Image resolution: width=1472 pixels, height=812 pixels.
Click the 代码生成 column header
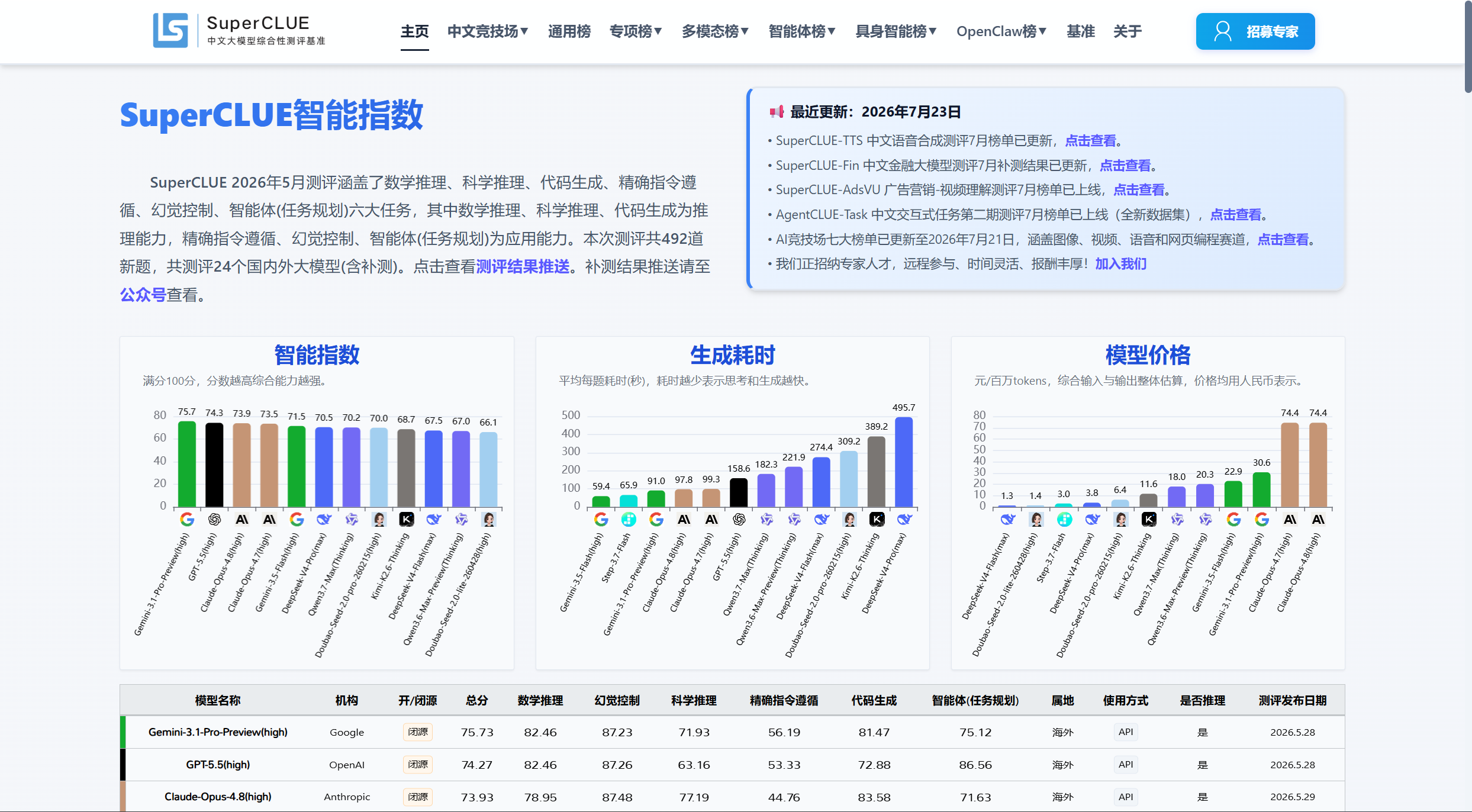point(874,701)
